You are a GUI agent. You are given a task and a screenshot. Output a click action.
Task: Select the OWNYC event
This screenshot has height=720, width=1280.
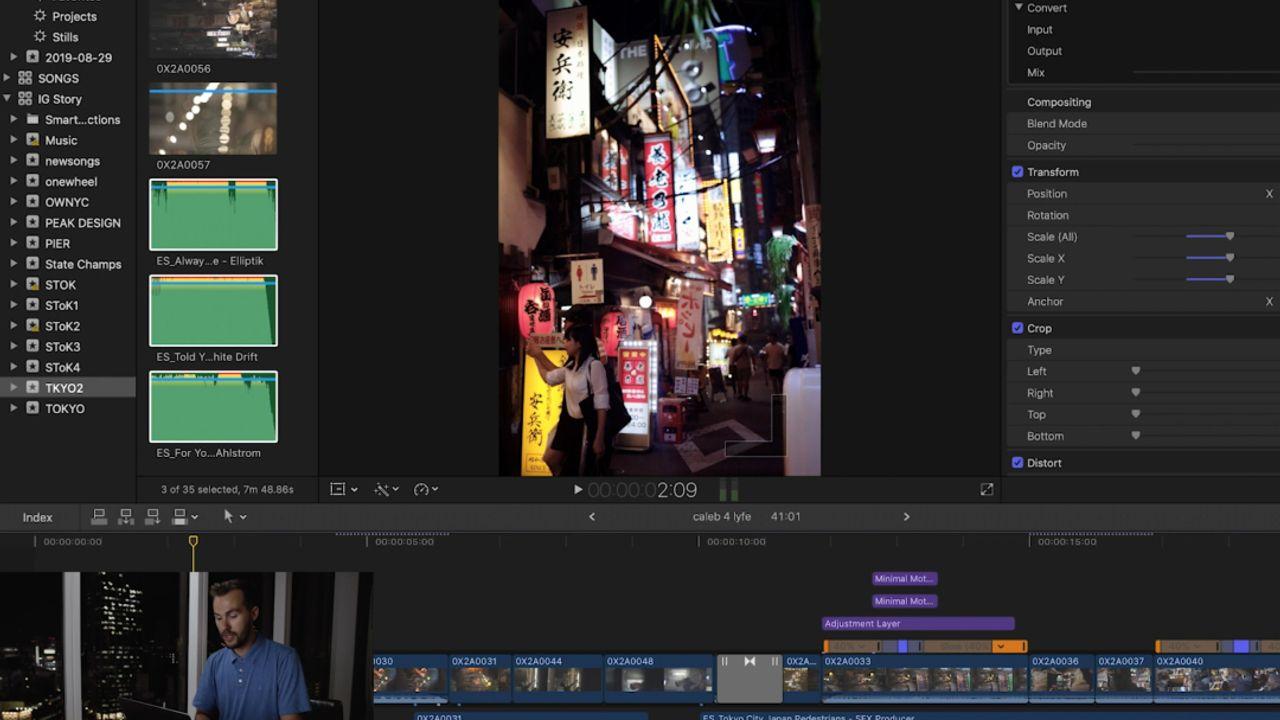click(x=67, y=202)
